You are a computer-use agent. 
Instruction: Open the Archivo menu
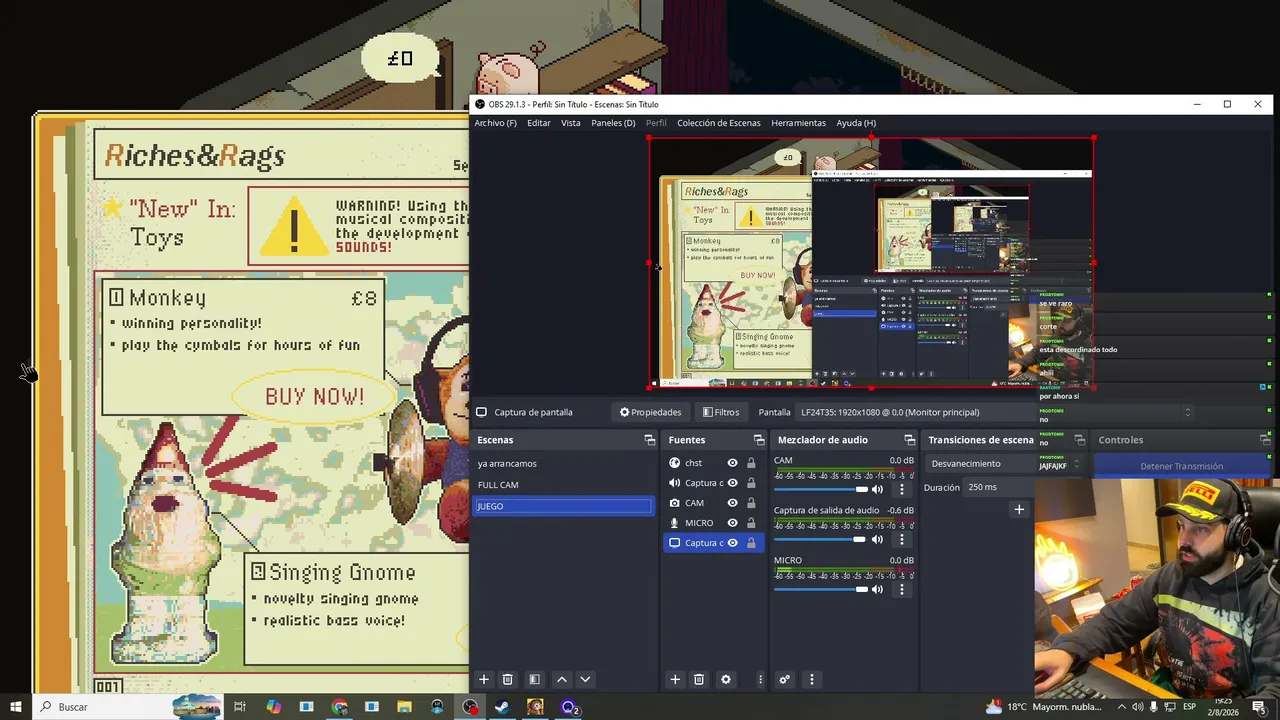[495, 123]
